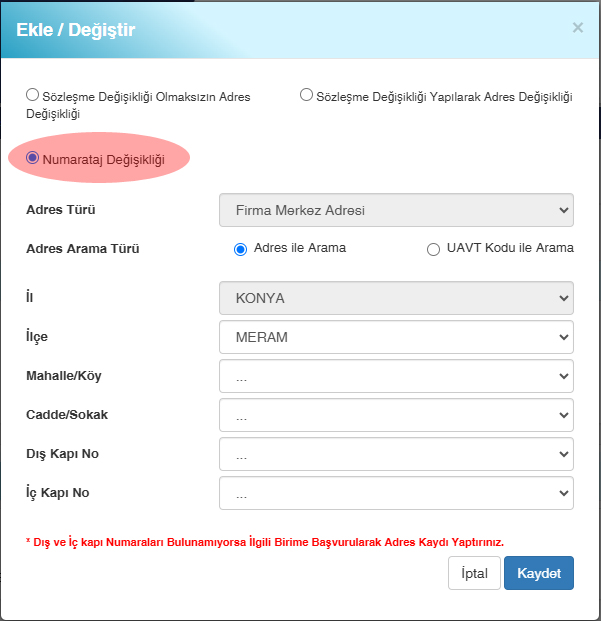Click the red address record warning text
The width and height of the screenshot is (601, 621).
[x=265, y=542]
